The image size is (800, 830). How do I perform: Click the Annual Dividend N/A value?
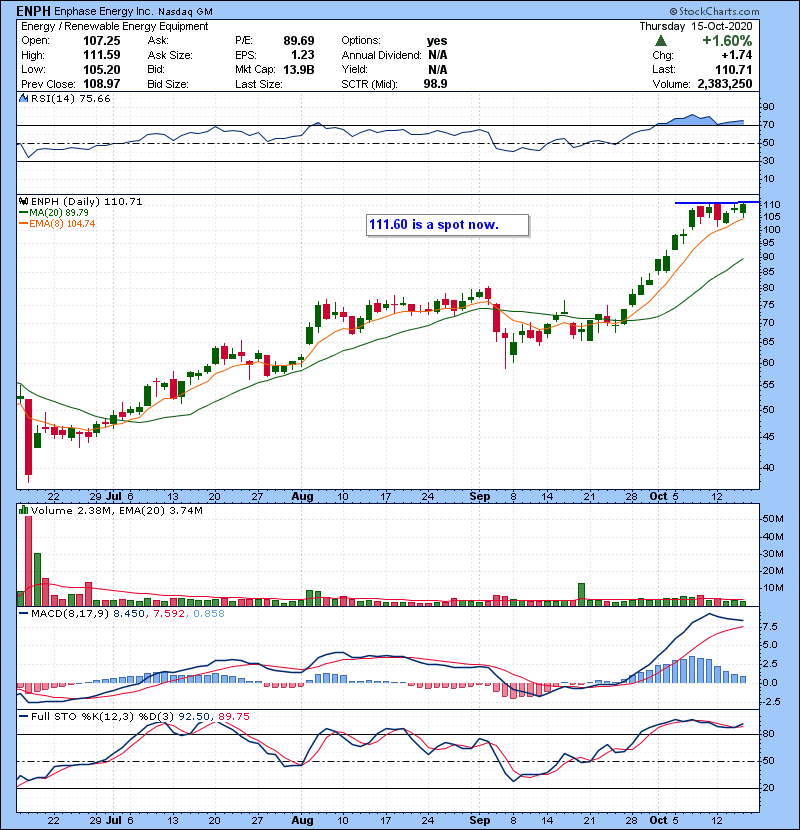pos(437,55)
